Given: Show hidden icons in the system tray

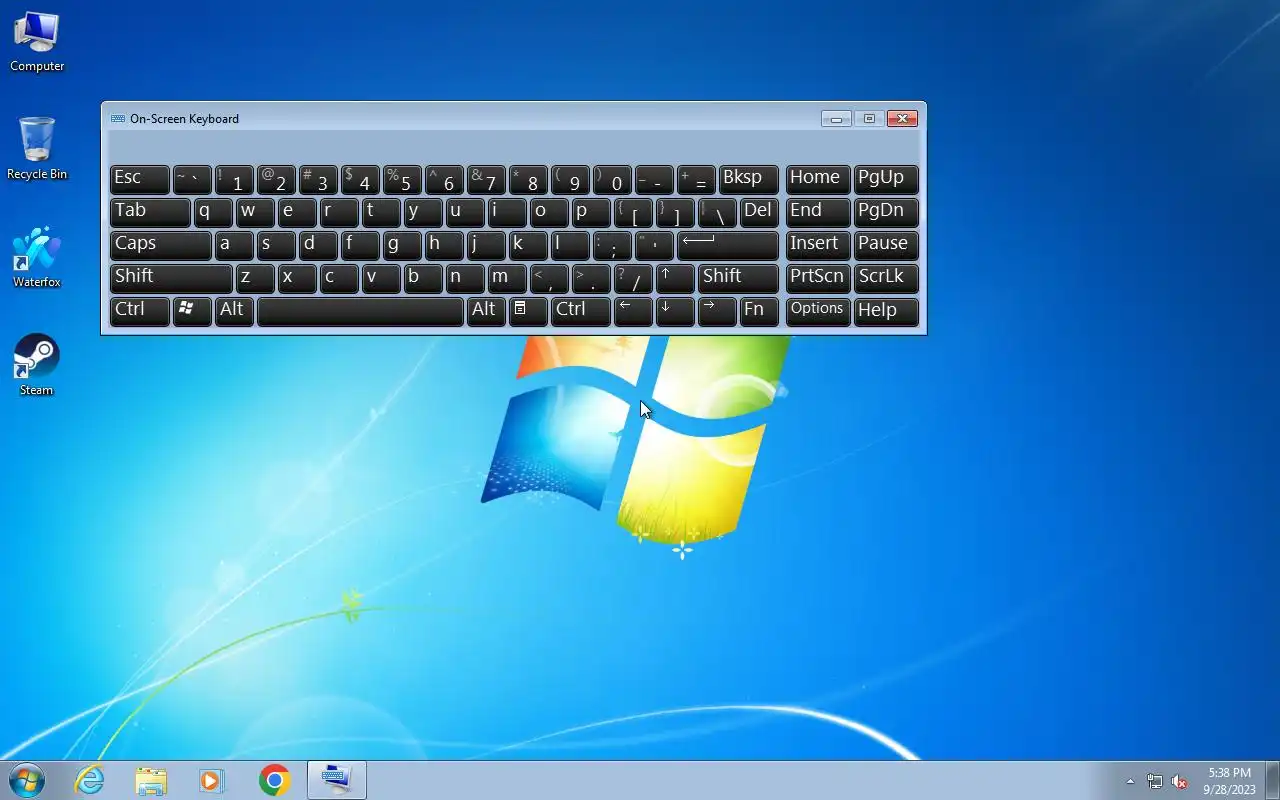Looking at the screenshot, I should [1130, 781].
